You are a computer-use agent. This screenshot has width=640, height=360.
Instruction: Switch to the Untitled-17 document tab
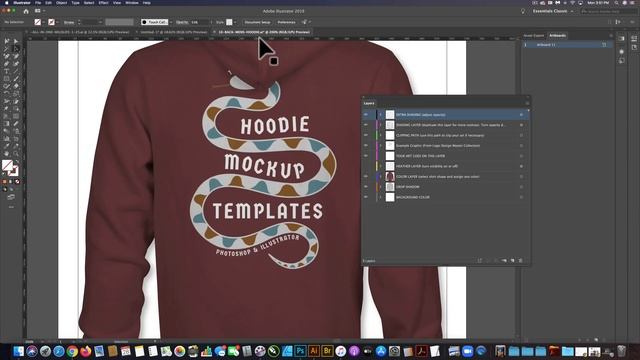pyautogui.click(x=173, y=32)
